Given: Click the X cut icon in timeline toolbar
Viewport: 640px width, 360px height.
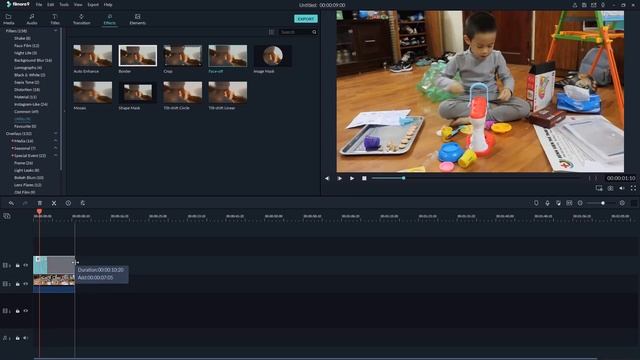Looking at the screenshot, I should click(54, 203).
